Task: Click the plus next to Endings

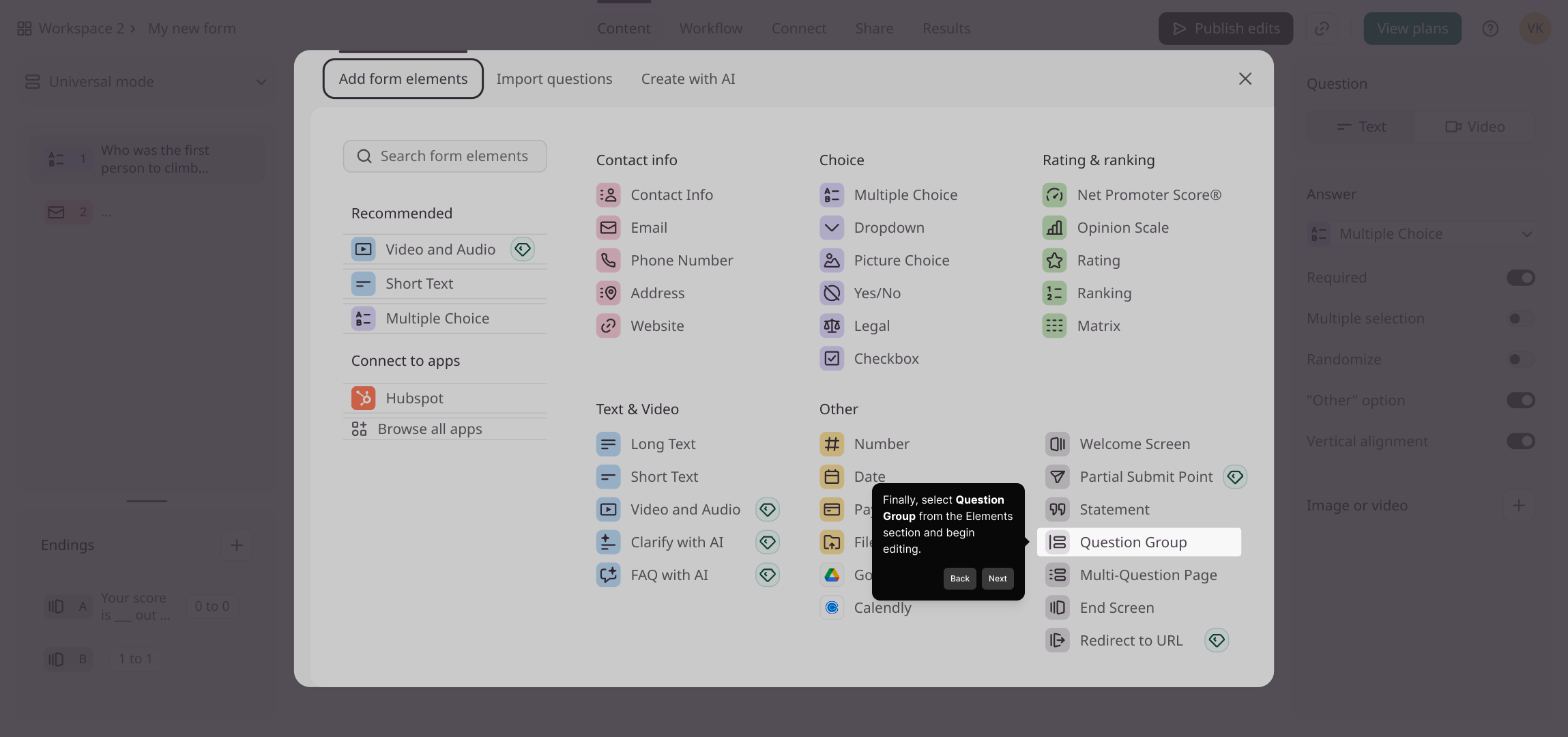Action: click(x=237, y=545)
